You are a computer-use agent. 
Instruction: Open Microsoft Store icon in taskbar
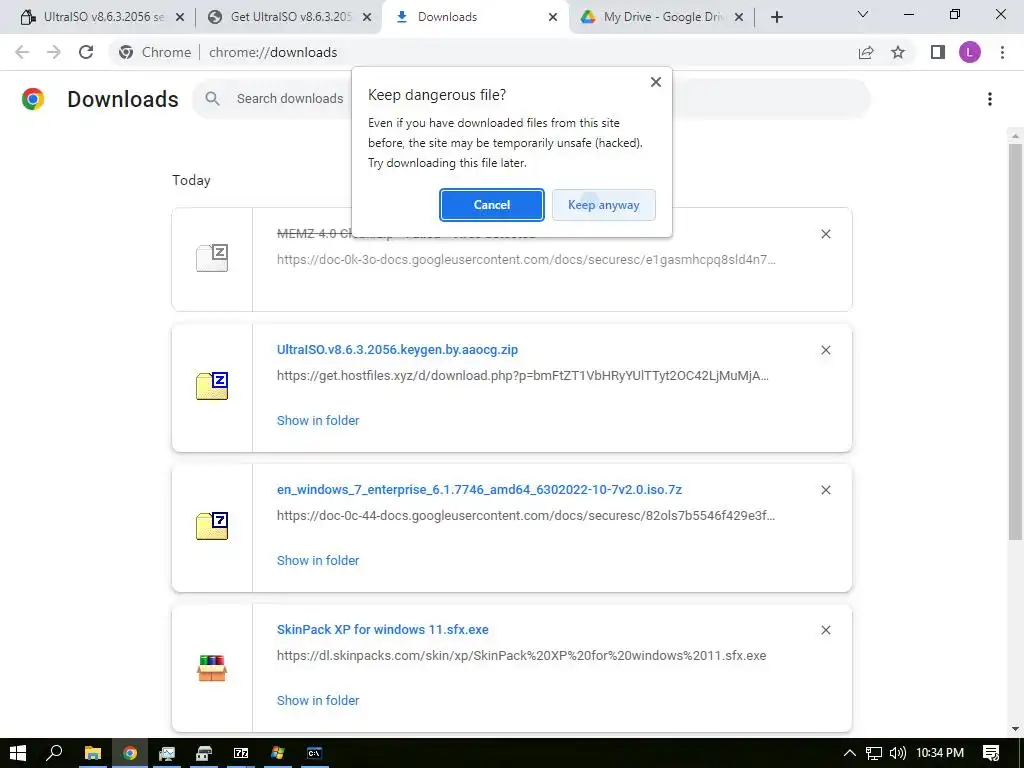click(x=204, y=753)
